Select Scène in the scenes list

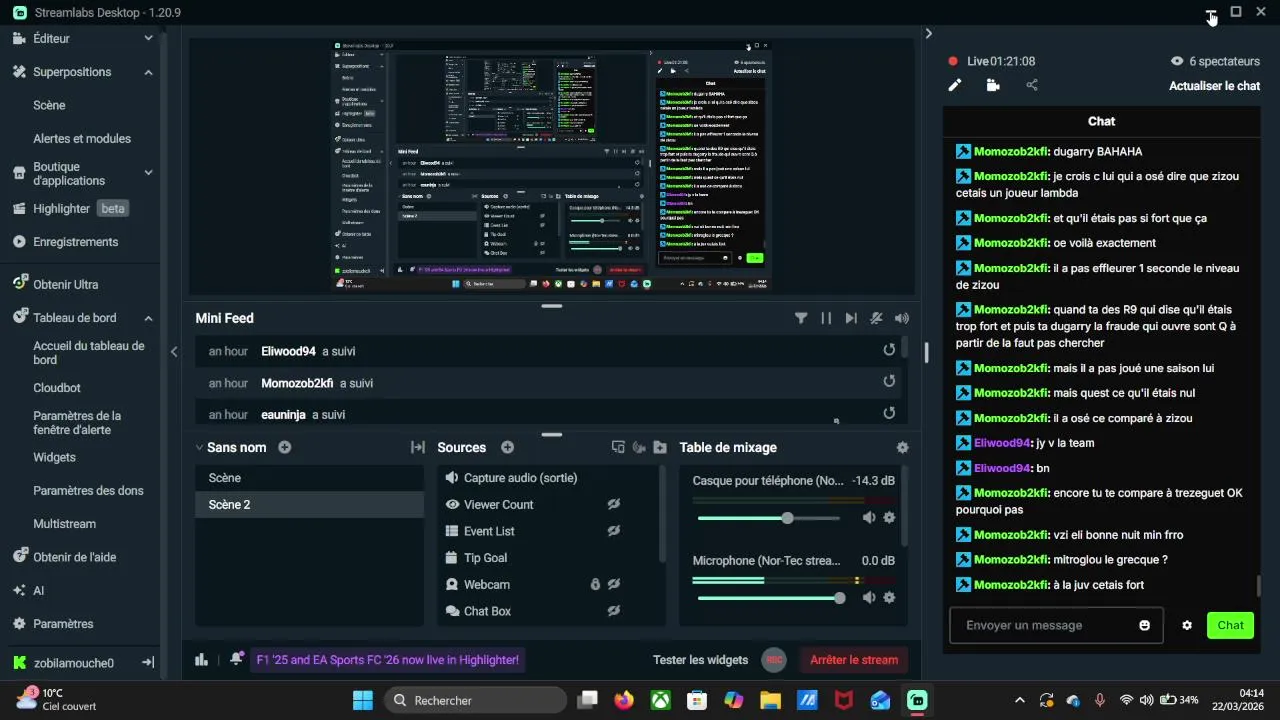point(309,478)
